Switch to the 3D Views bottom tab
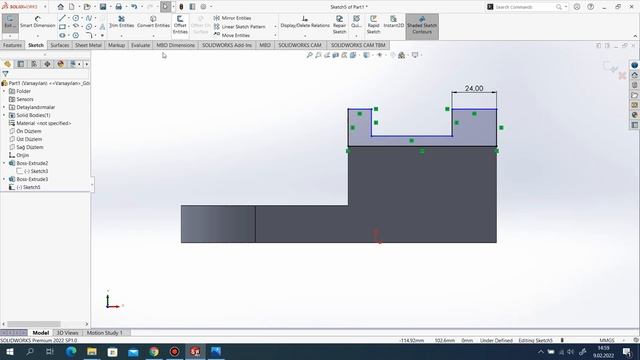This screenshot has width=640, height=360. click(67, 333)
